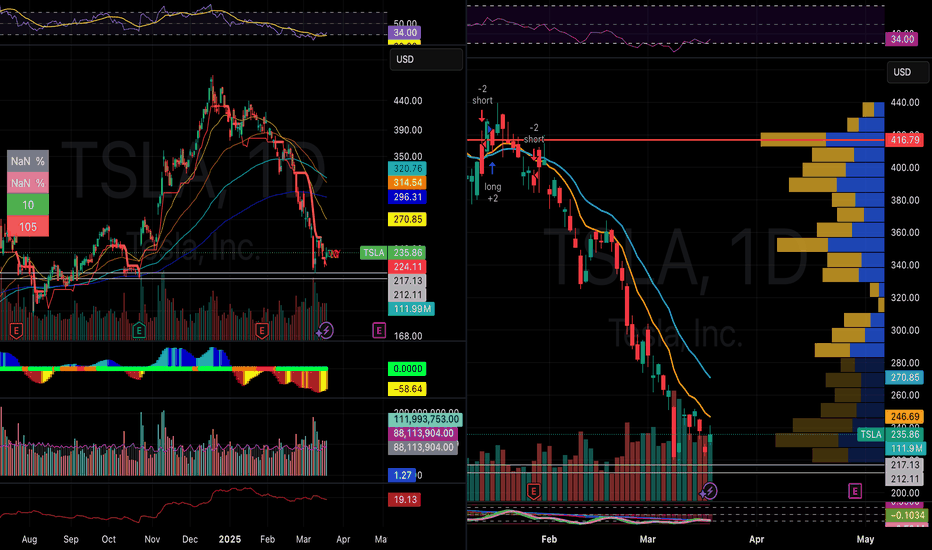The width and height of the screenshot is (932, 550).
Task: Click the lightning news icon on right chart
Action: (709, 491)
